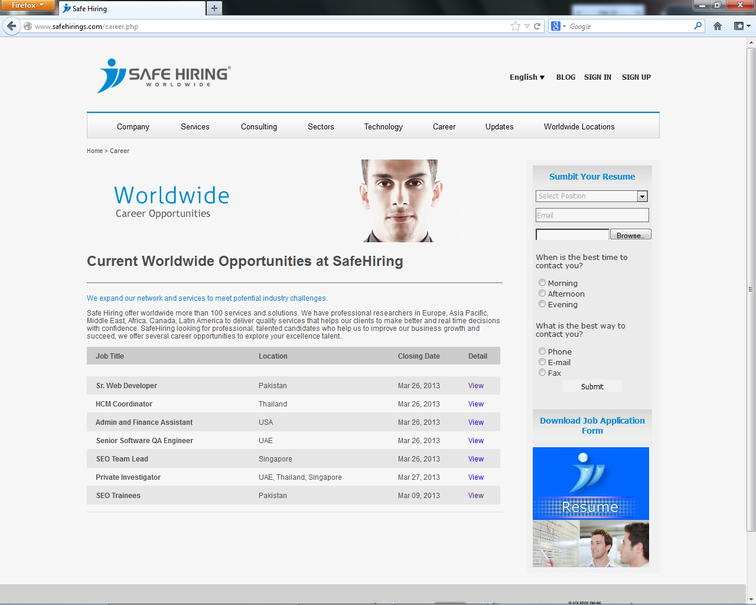Viewport: 756px width, 605px height.
Task: View SEO Trainees job details
Action: [476, 496]
